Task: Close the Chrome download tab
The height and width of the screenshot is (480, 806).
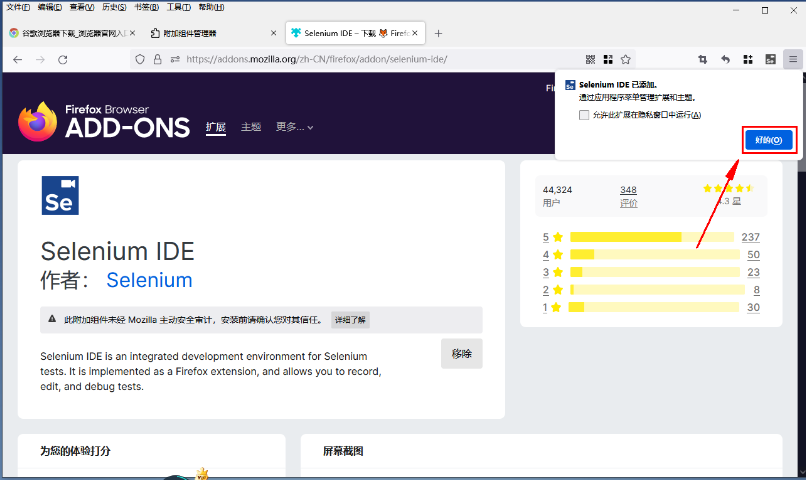Action: pos(133,33)
